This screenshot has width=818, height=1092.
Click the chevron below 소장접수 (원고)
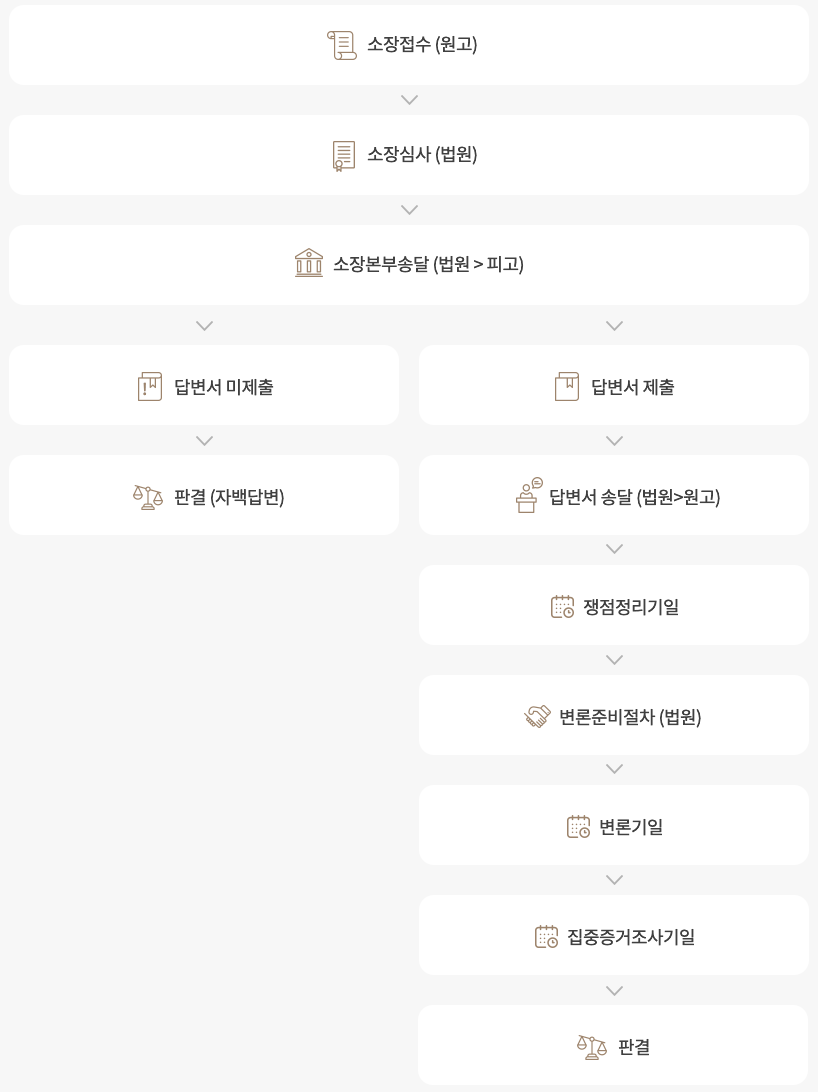point(409,100)
